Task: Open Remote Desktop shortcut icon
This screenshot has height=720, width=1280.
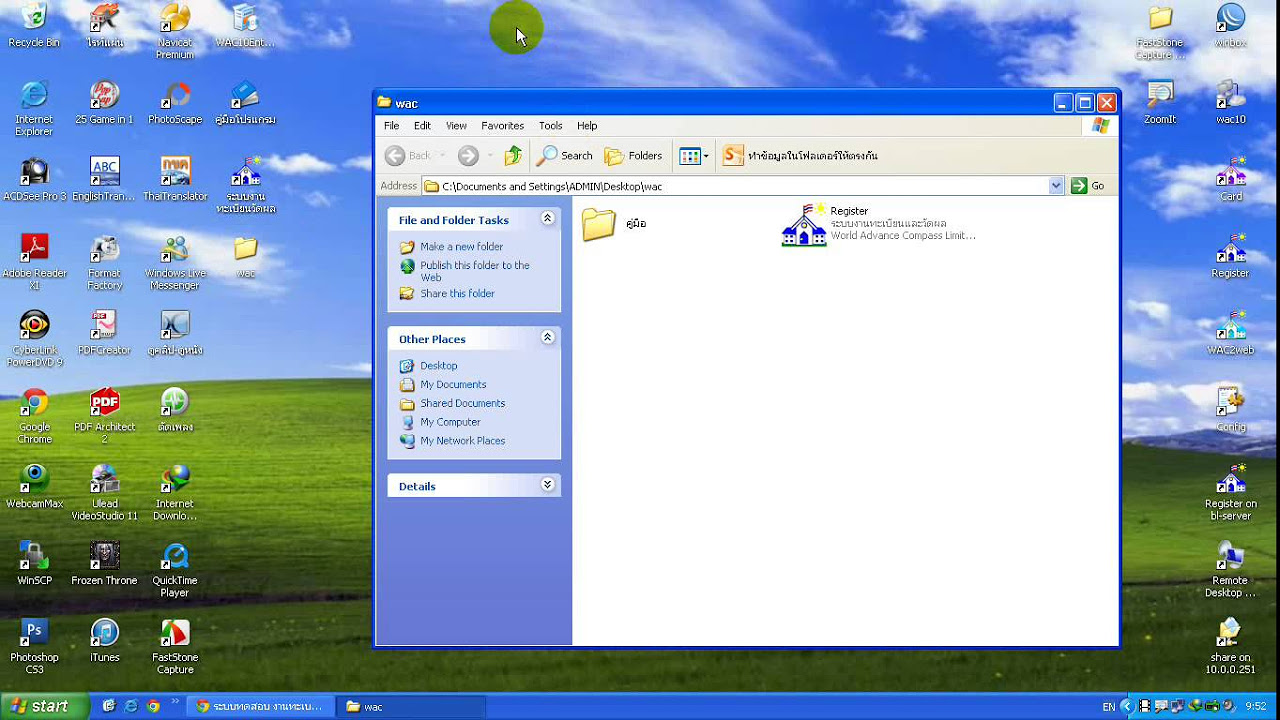Action: (x=1230, y=570)
